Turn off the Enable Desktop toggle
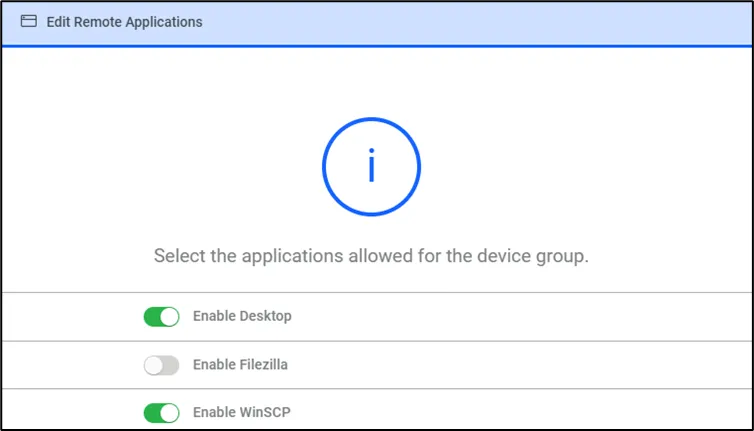The image size is (754, 431). 162,317
